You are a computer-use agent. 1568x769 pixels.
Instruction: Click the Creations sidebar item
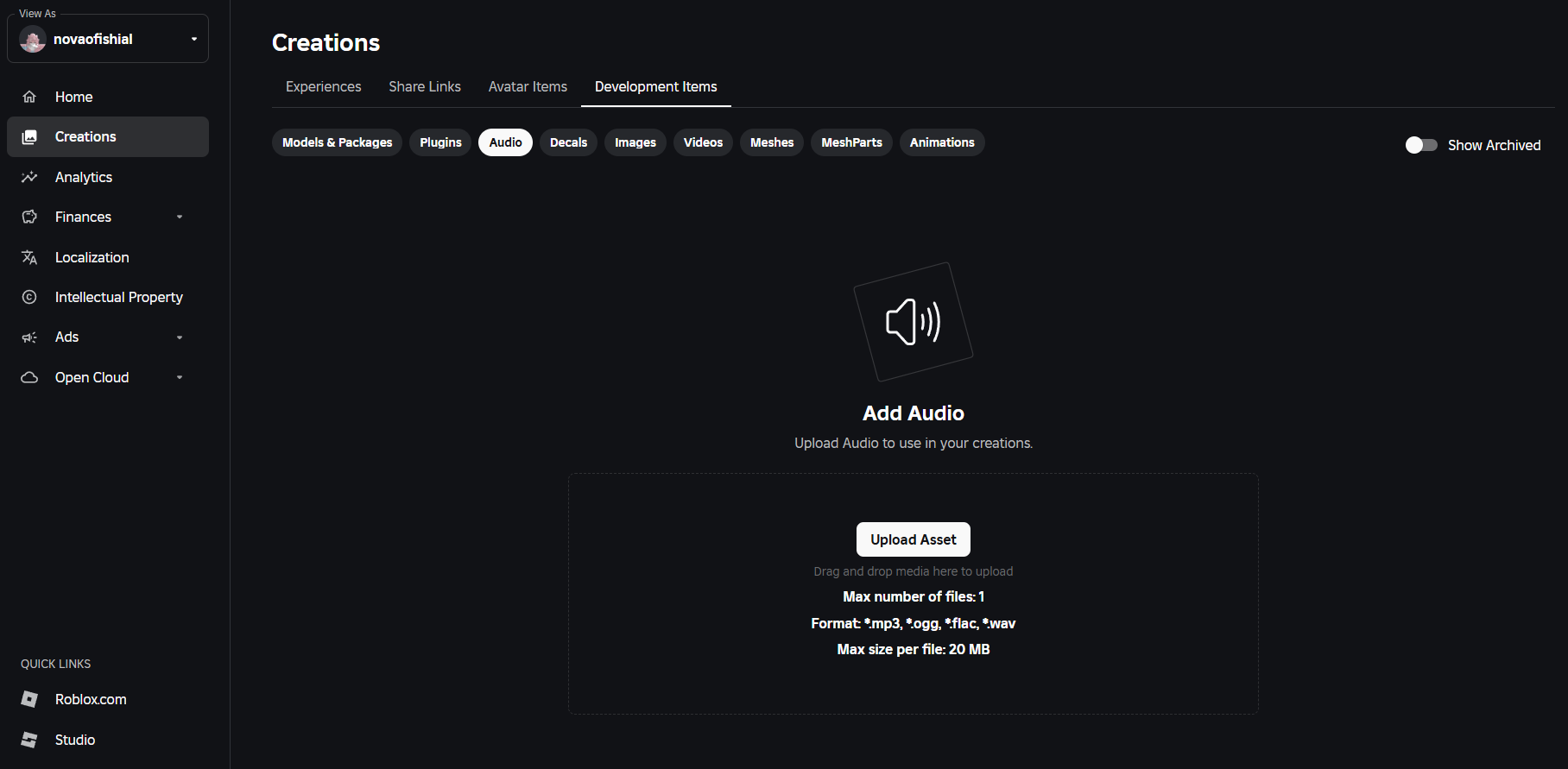(108, 136)
